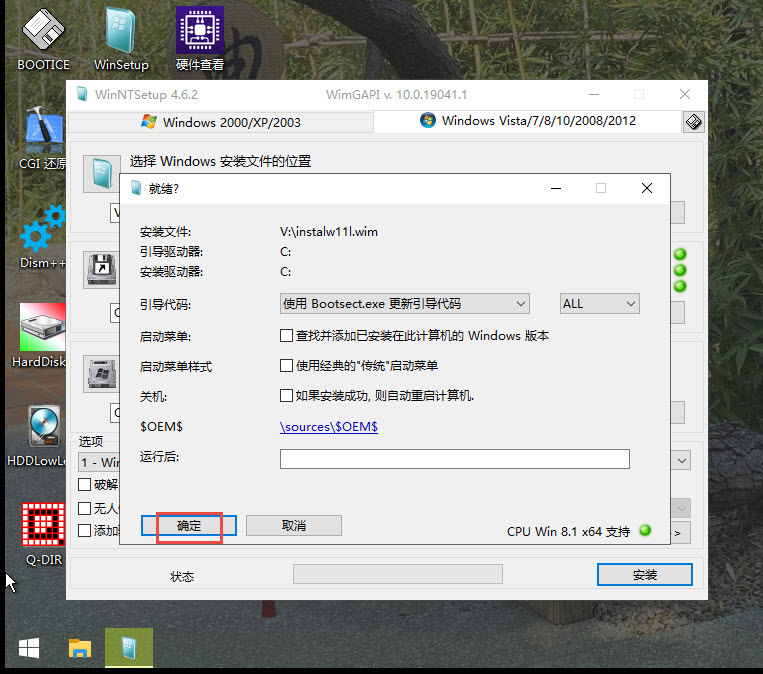Open the Bootsect.exe boot code dropdown
This screenshot has height=674, width=763.
[x=405, y=304]
